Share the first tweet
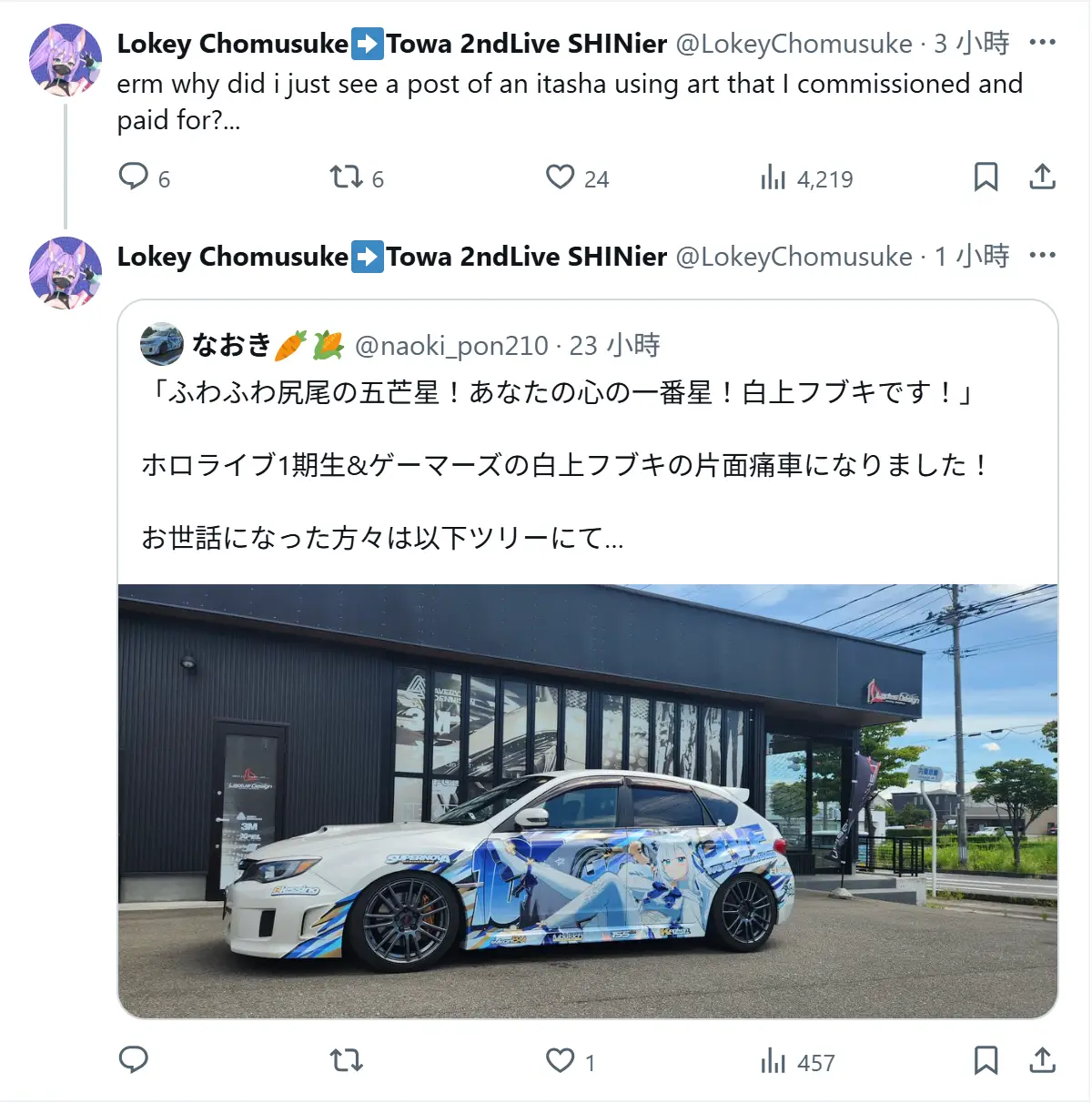 tap(1042, 177)
